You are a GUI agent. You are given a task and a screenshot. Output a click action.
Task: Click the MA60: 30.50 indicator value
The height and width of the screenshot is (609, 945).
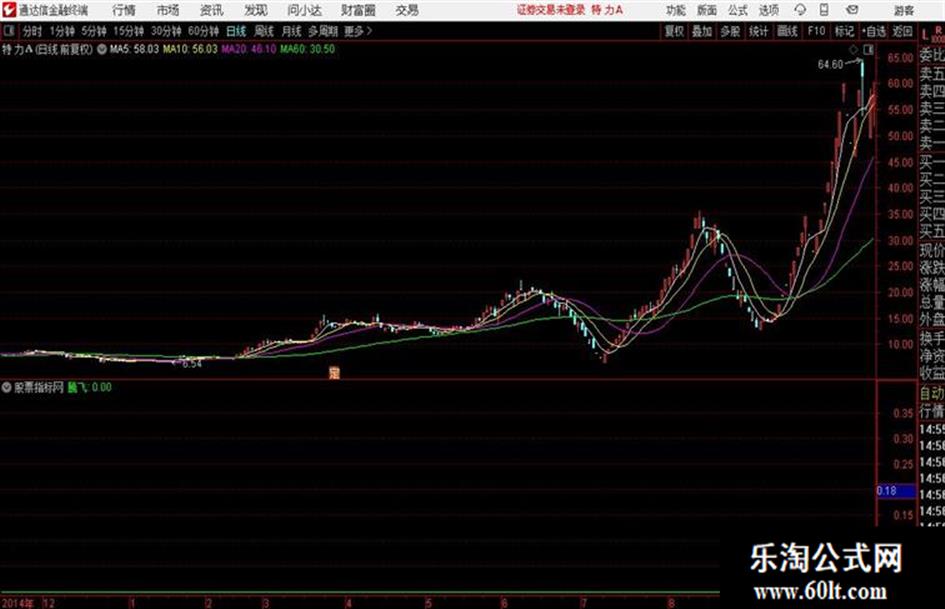(307, 49)
